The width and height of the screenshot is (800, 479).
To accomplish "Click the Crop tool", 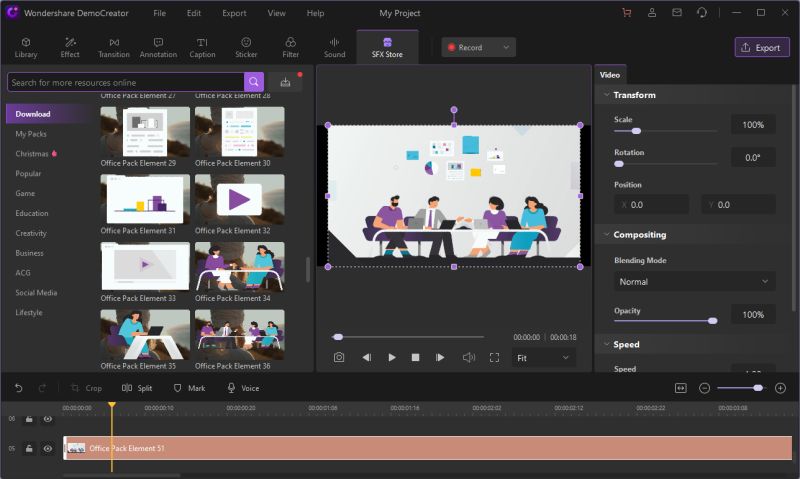I will 86,388.
